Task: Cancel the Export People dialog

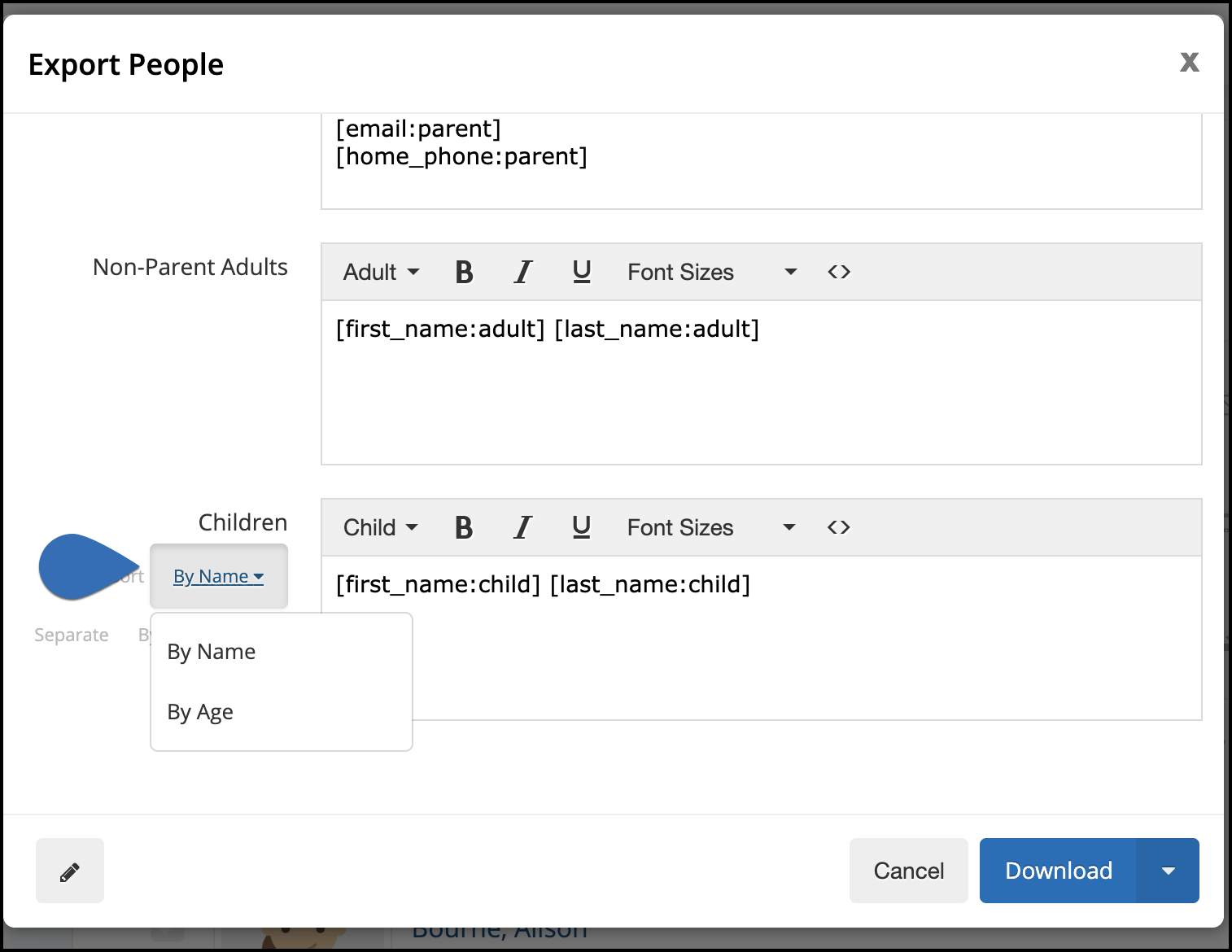Action: click(908, 871)
